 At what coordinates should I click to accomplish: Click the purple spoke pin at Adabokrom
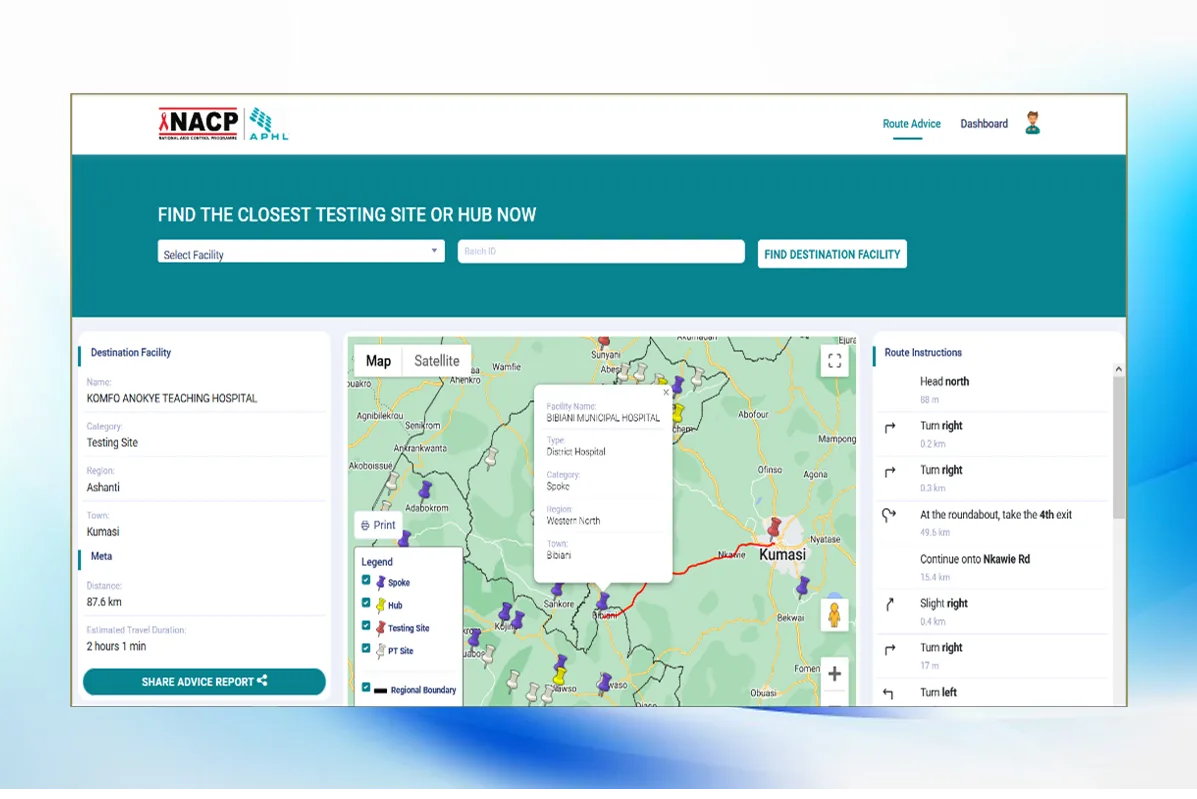point(425,489)
